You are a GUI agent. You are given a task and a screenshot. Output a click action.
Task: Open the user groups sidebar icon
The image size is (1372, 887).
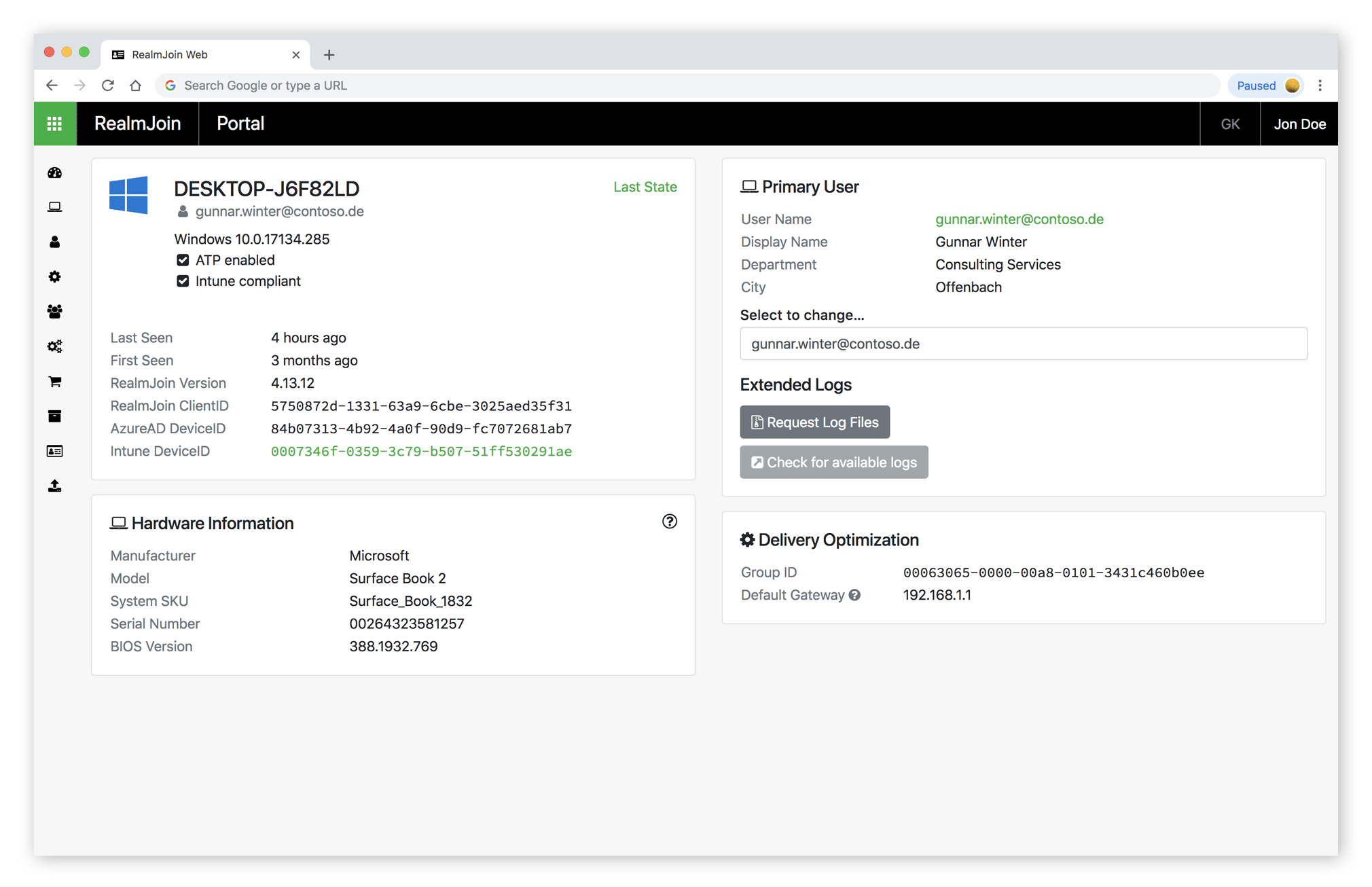(55, 311)
